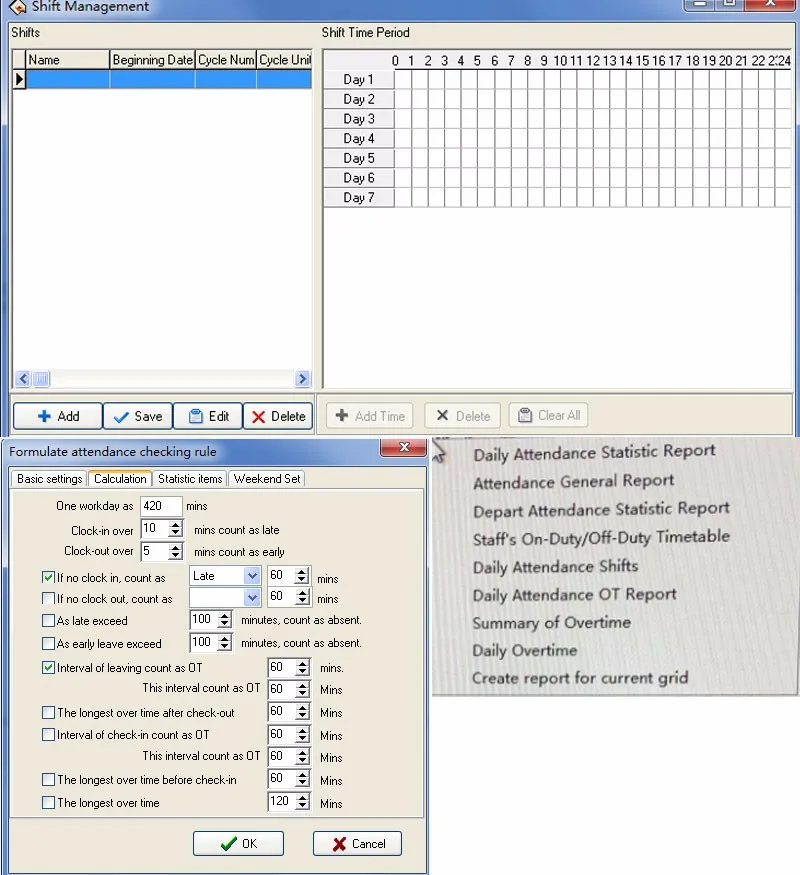Select the Day 4 row header

(359, 138)
